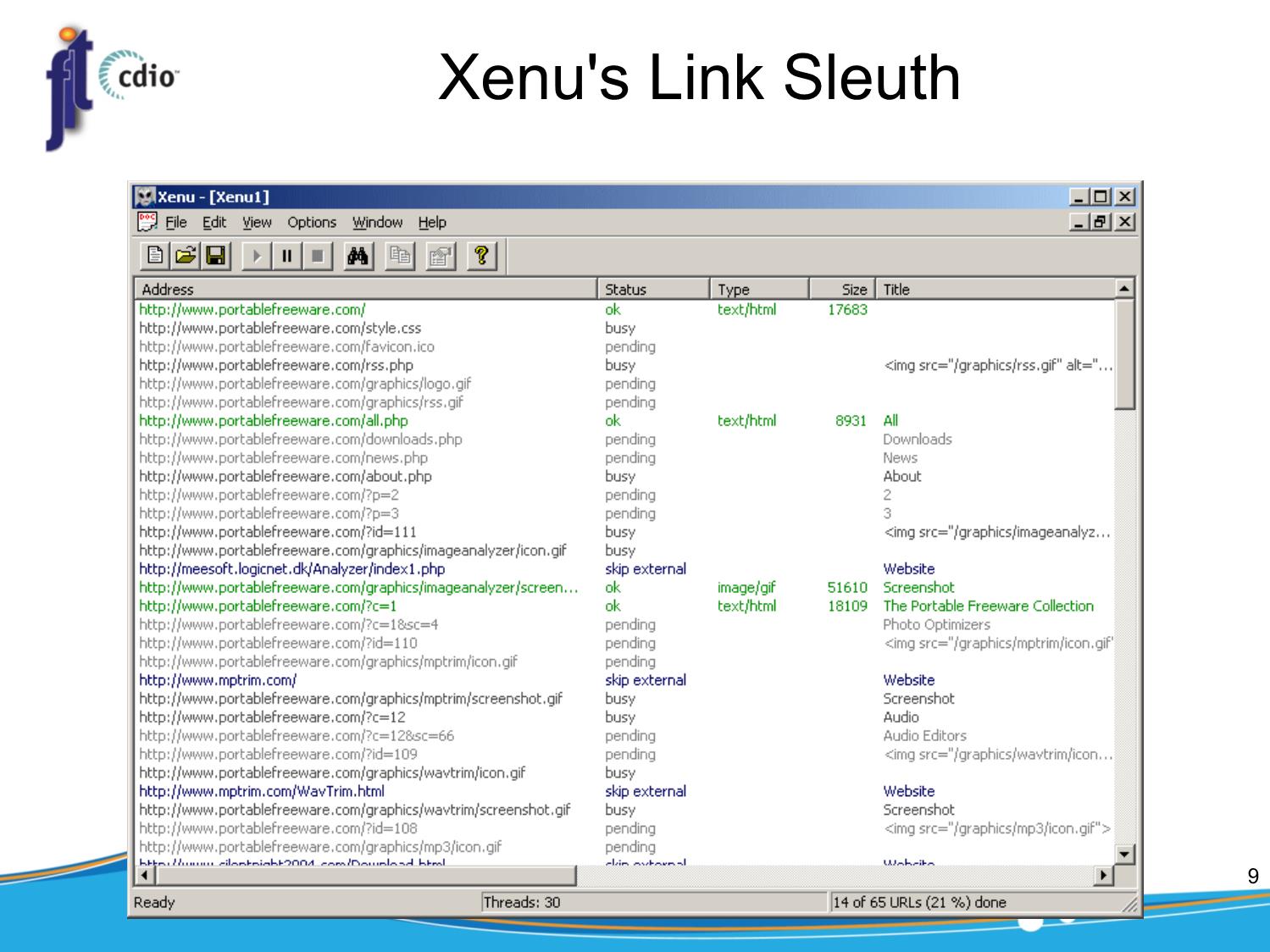Click the horizontal scrollbar right arrow
This screenshot has height=952, width=1270.
coord(1105,875)
